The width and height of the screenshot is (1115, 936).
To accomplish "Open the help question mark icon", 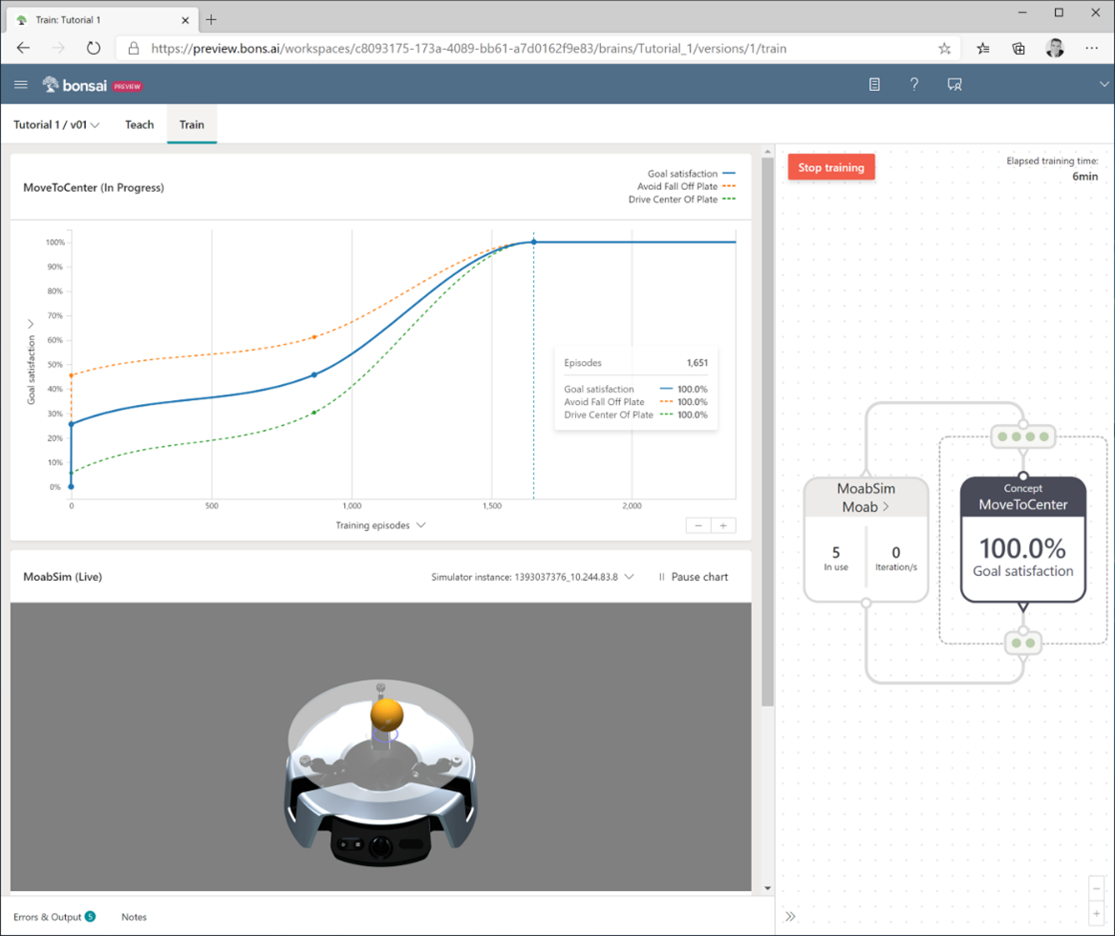I will 914,85.
